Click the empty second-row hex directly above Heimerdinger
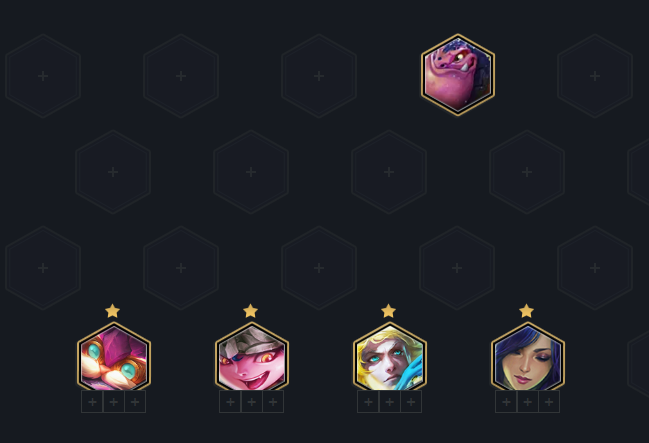649x443 pixels. pyautogui.click(x=113, y=172)
